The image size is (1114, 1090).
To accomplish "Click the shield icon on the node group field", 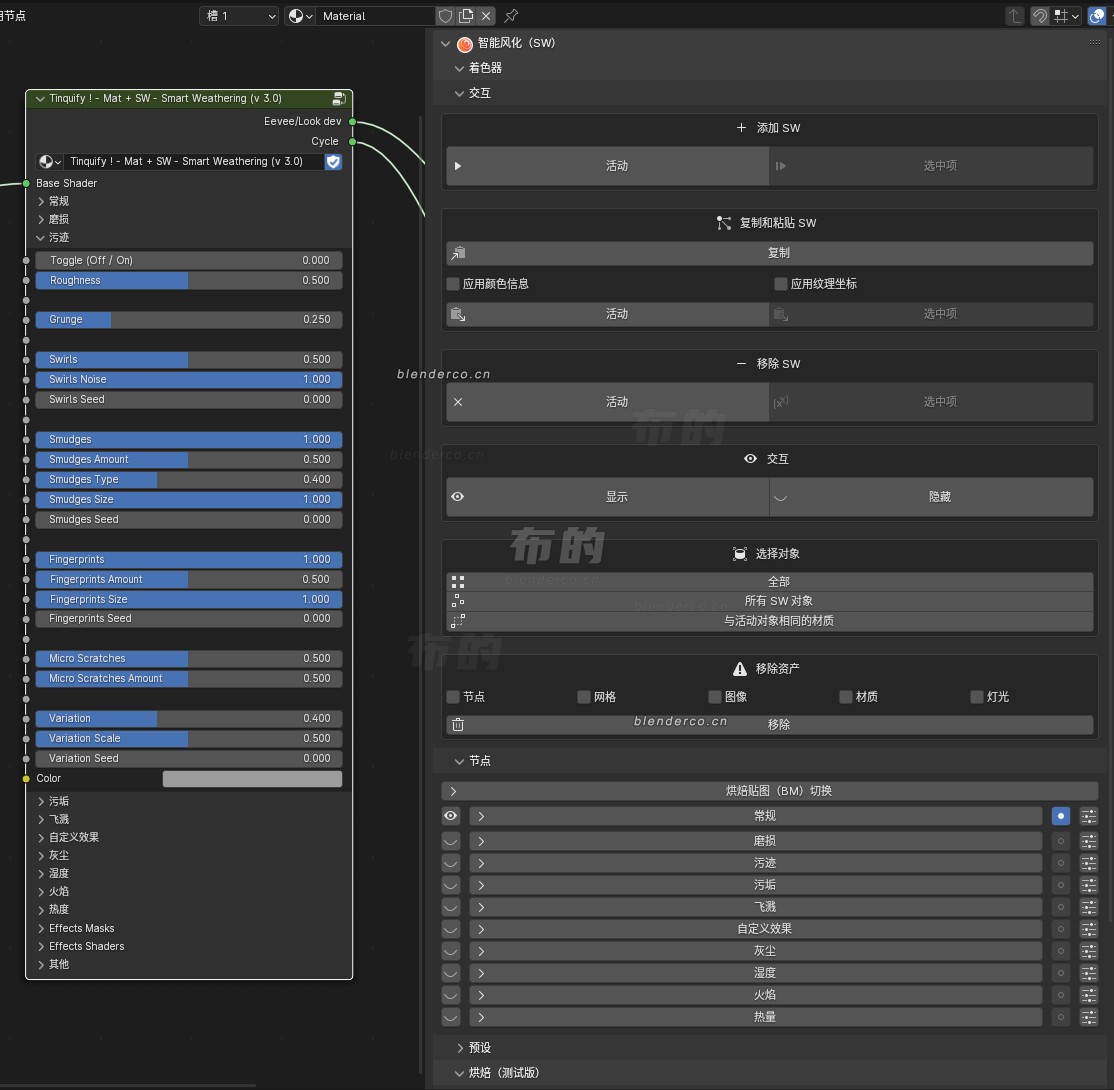I will (333, 161).
